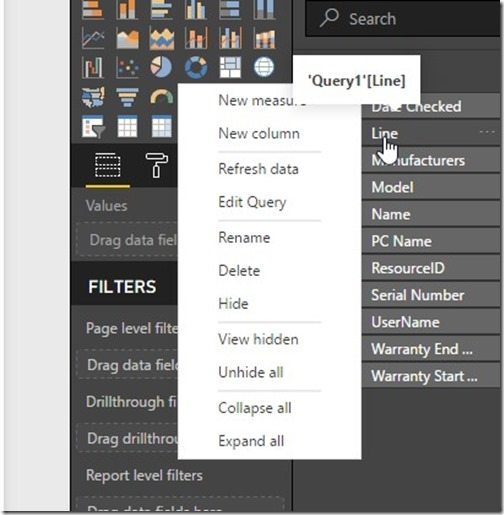Select the Serial Number field
This screenshot has width=504, height=515.
431,295
